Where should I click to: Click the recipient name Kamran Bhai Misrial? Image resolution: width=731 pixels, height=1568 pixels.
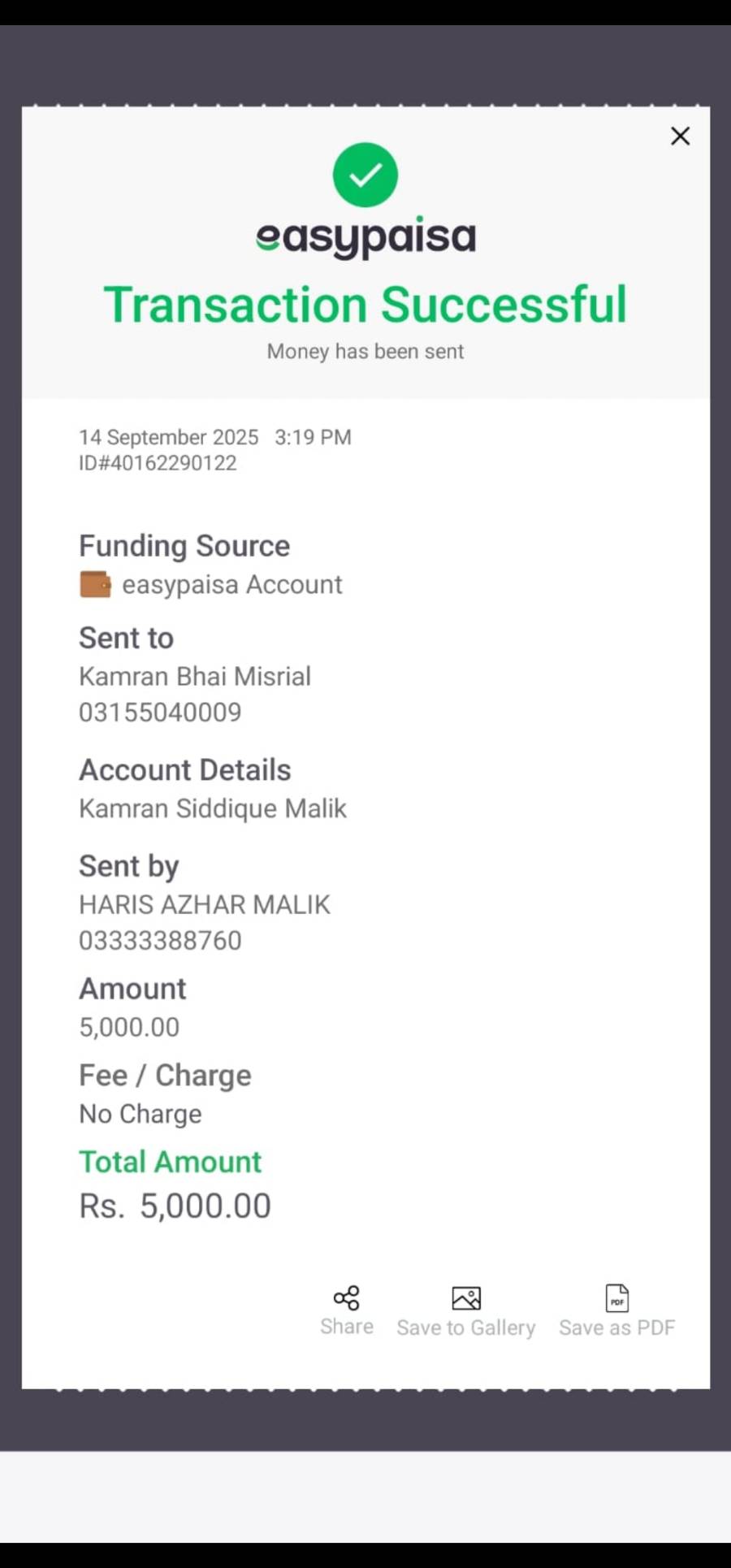195,676
